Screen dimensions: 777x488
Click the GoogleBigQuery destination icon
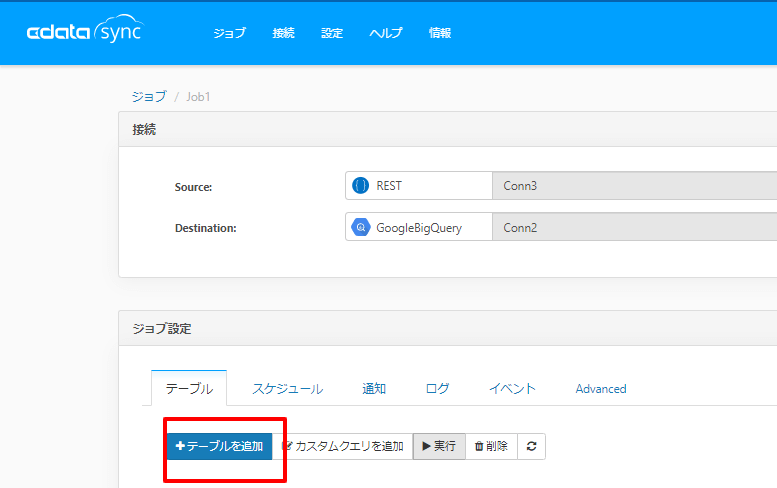point(360,228)
